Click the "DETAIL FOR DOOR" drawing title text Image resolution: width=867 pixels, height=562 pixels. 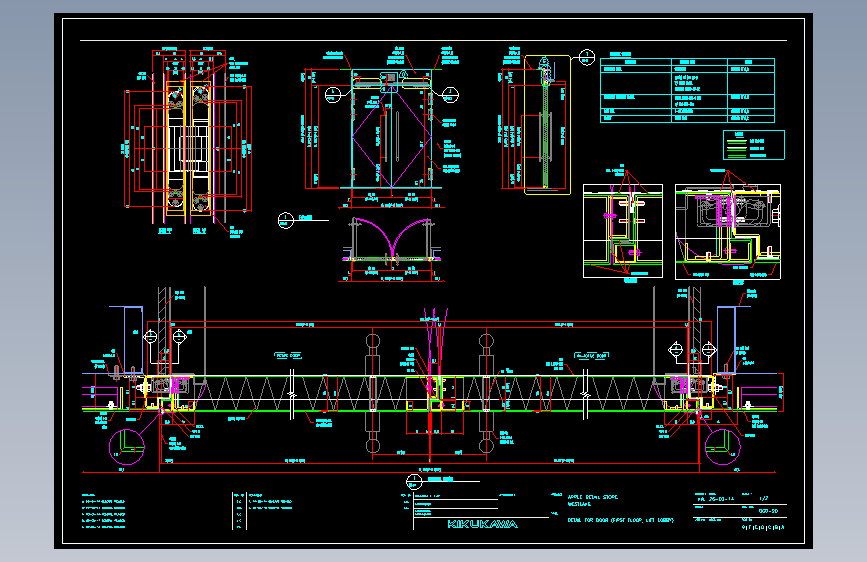coord(620,520)
